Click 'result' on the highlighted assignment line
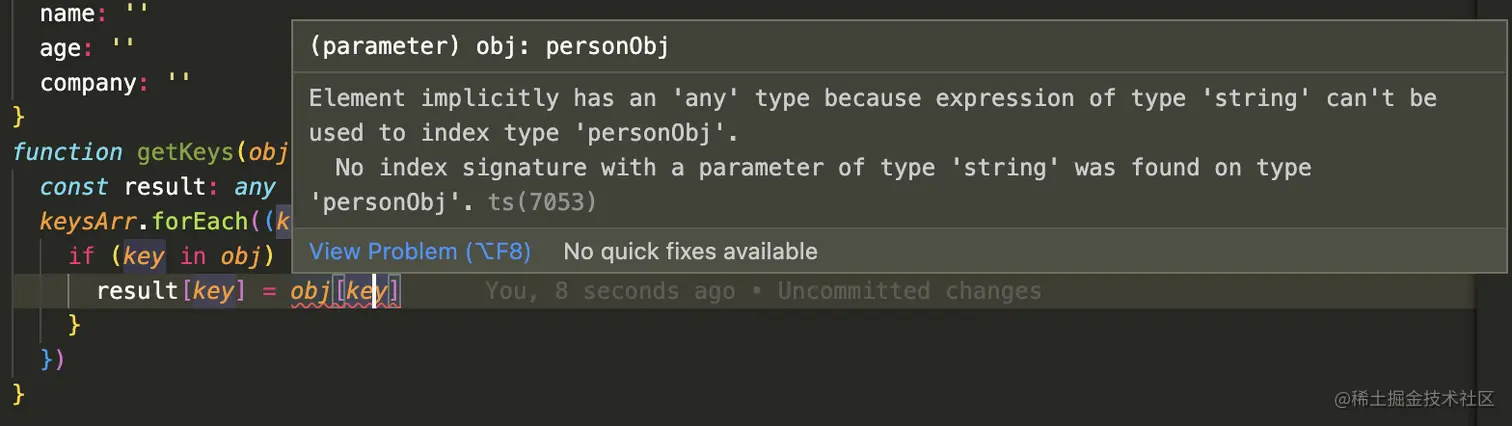The height and width of the screenshot is (426, 1512). (137, 291)
